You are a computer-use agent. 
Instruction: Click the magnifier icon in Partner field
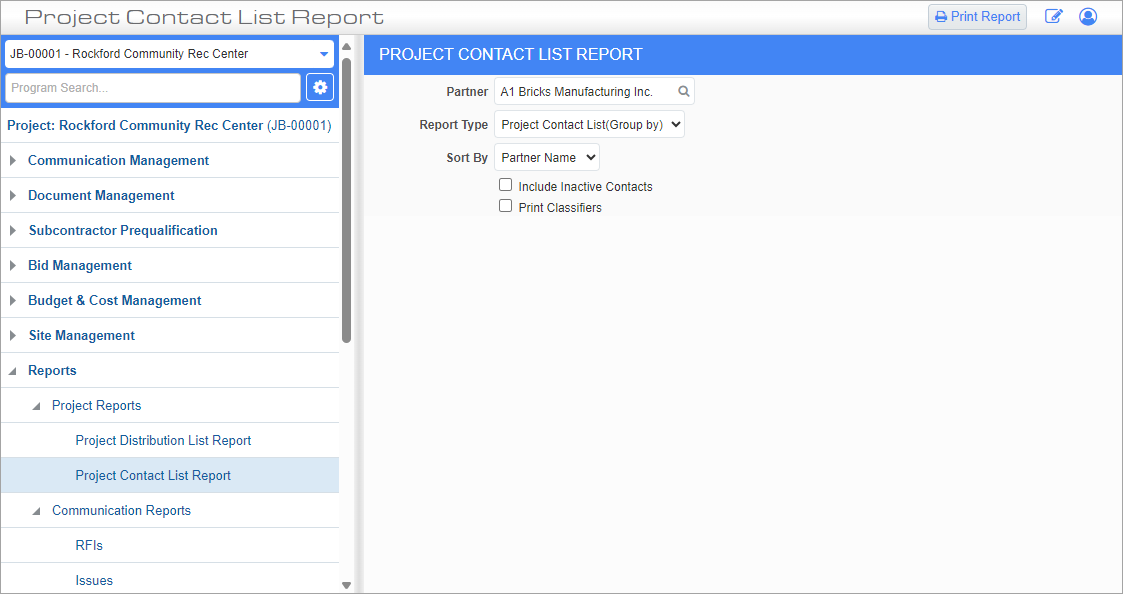(684, 90)
